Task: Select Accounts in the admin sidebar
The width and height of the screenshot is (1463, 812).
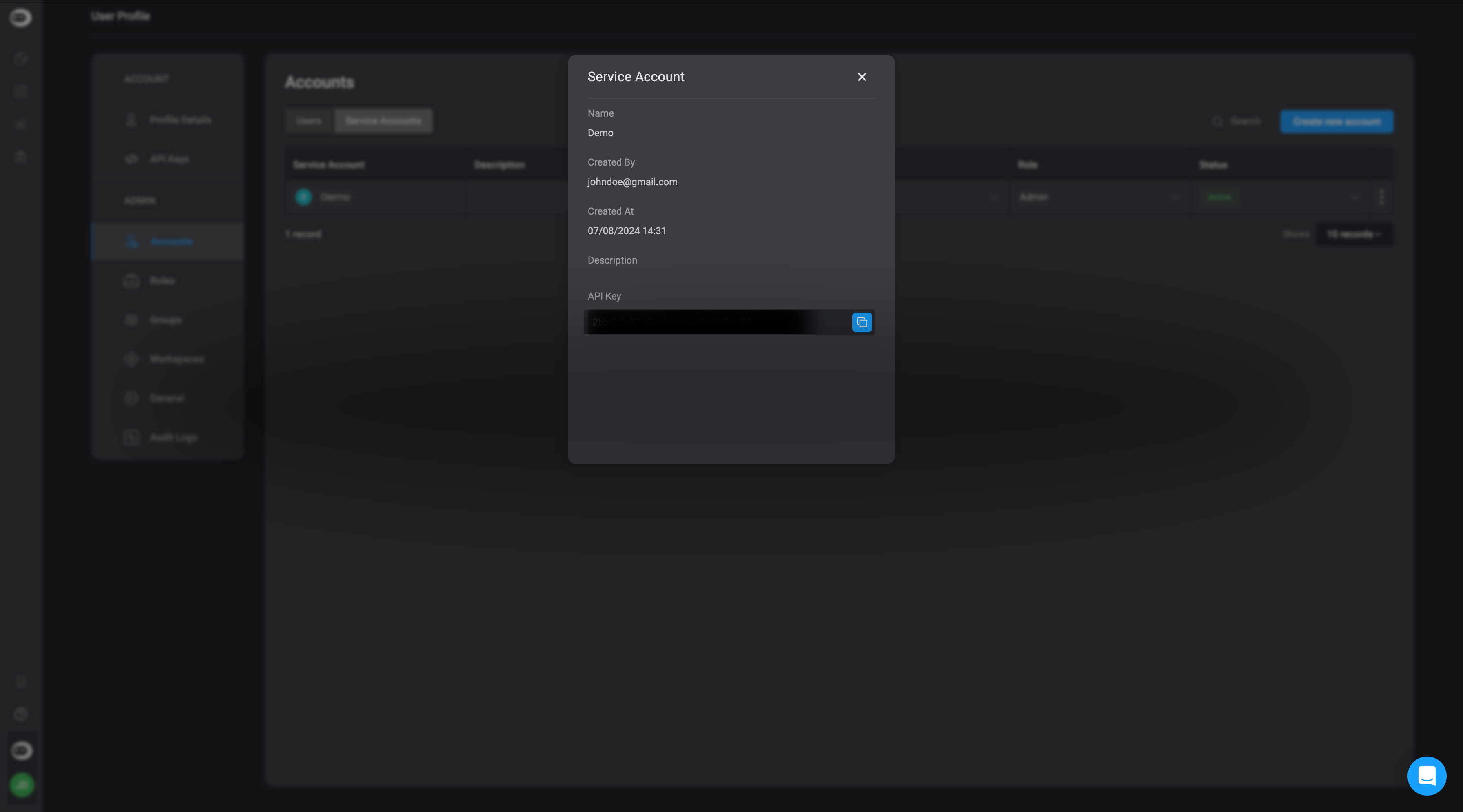Action: (168, 242)
